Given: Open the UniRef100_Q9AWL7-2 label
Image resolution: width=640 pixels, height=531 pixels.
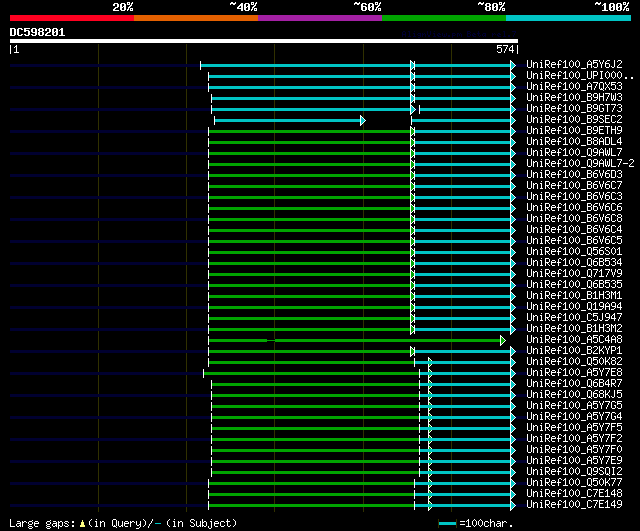Looking at the screenshot, I should pyautogui.click(x=580, y=164).
